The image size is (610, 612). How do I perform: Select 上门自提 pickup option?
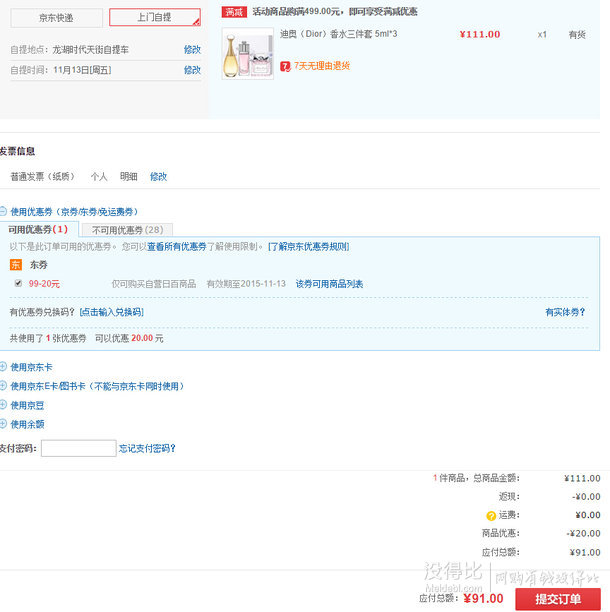click(x=155, y=17)
